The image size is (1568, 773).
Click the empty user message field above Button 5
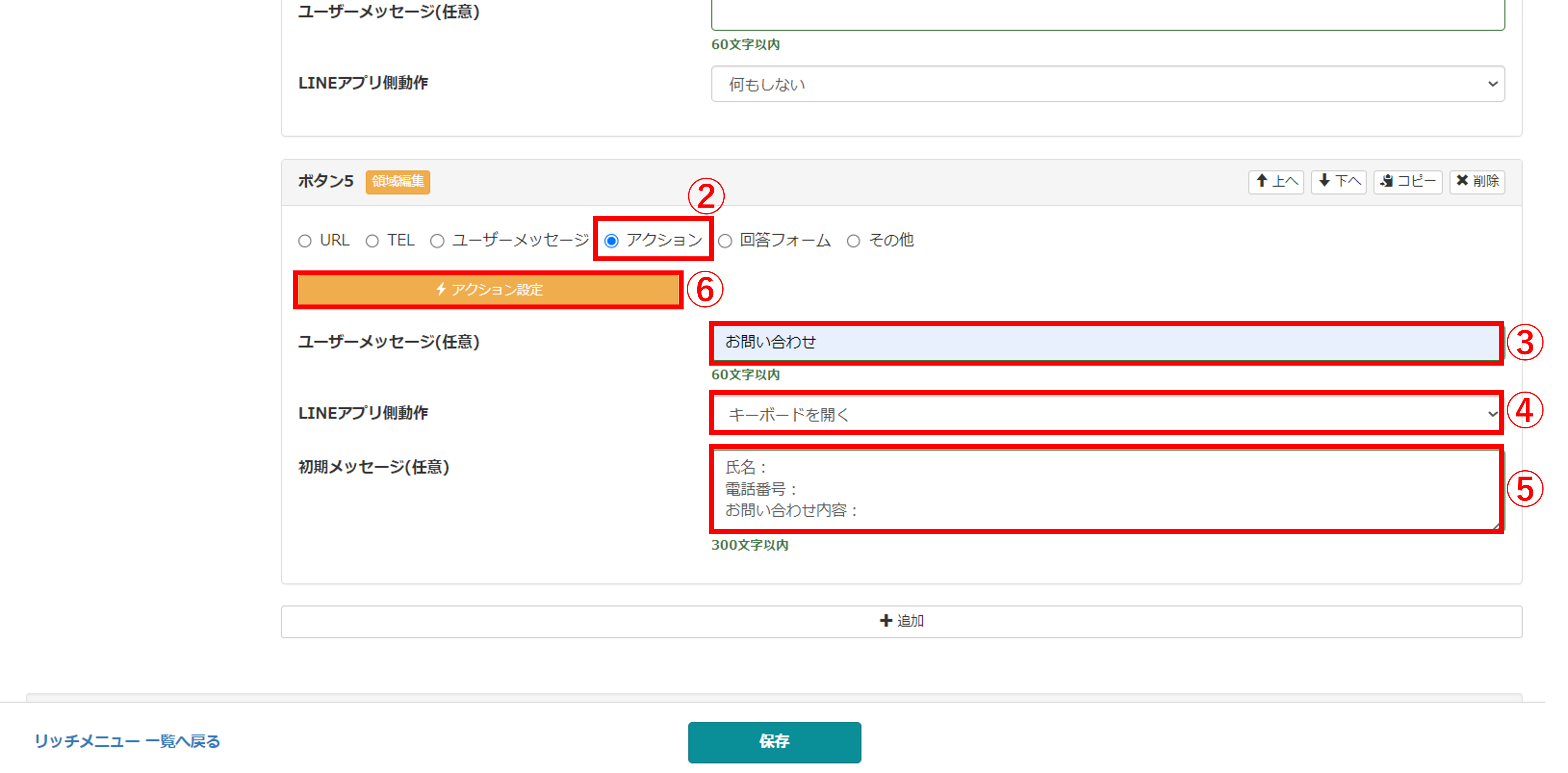pos(1108,15)
